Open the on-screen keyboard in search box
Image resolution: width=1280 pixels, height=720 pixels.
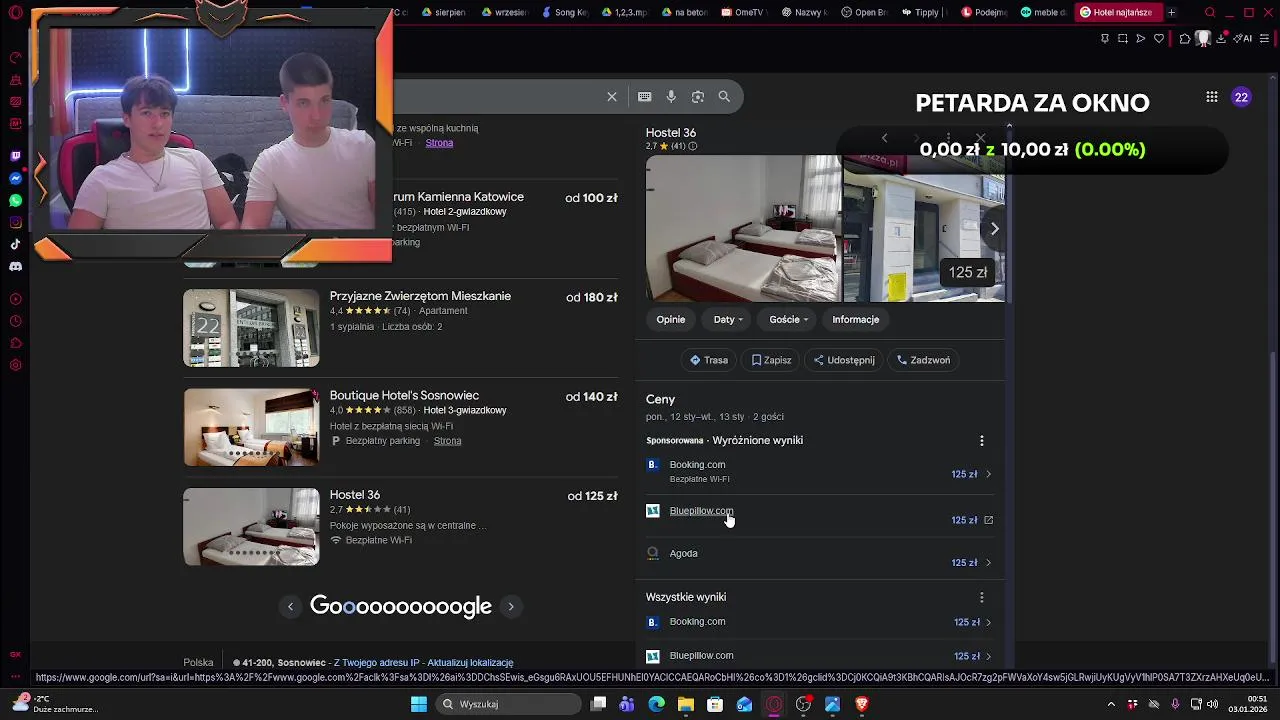tap(645, 97)
